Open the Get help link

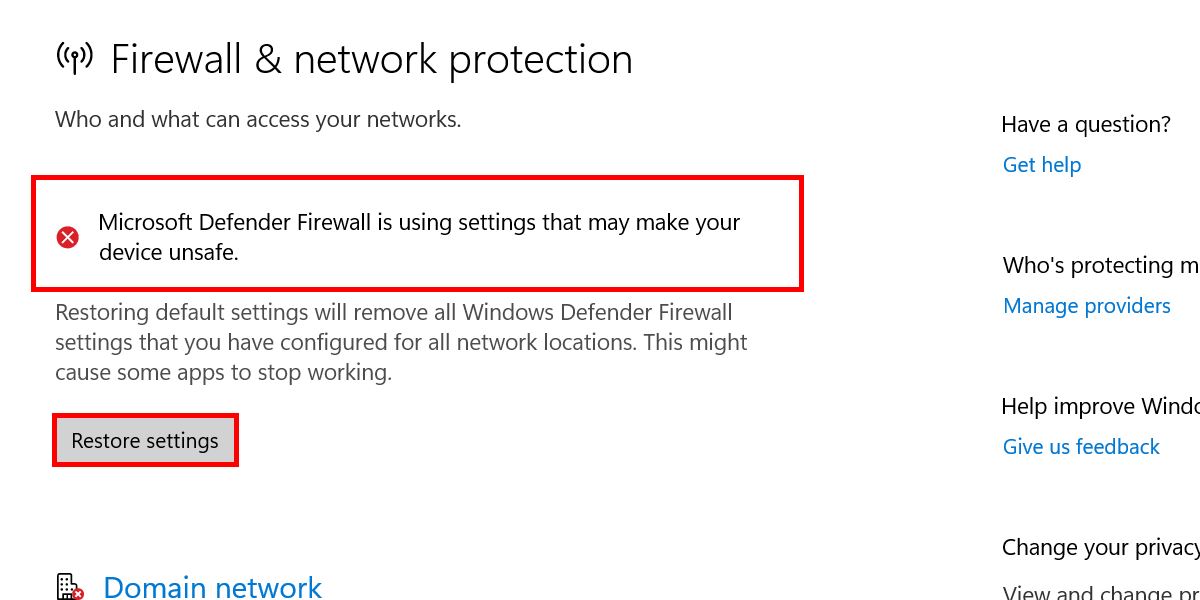pyautogui.click(x=1041, y=164)
